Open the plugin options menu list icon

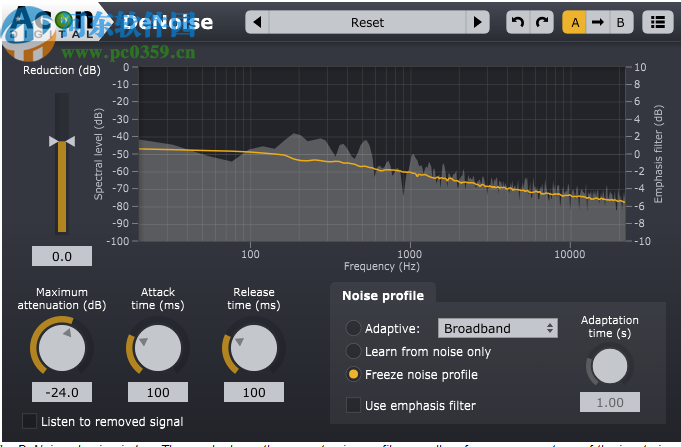point(658,22)
